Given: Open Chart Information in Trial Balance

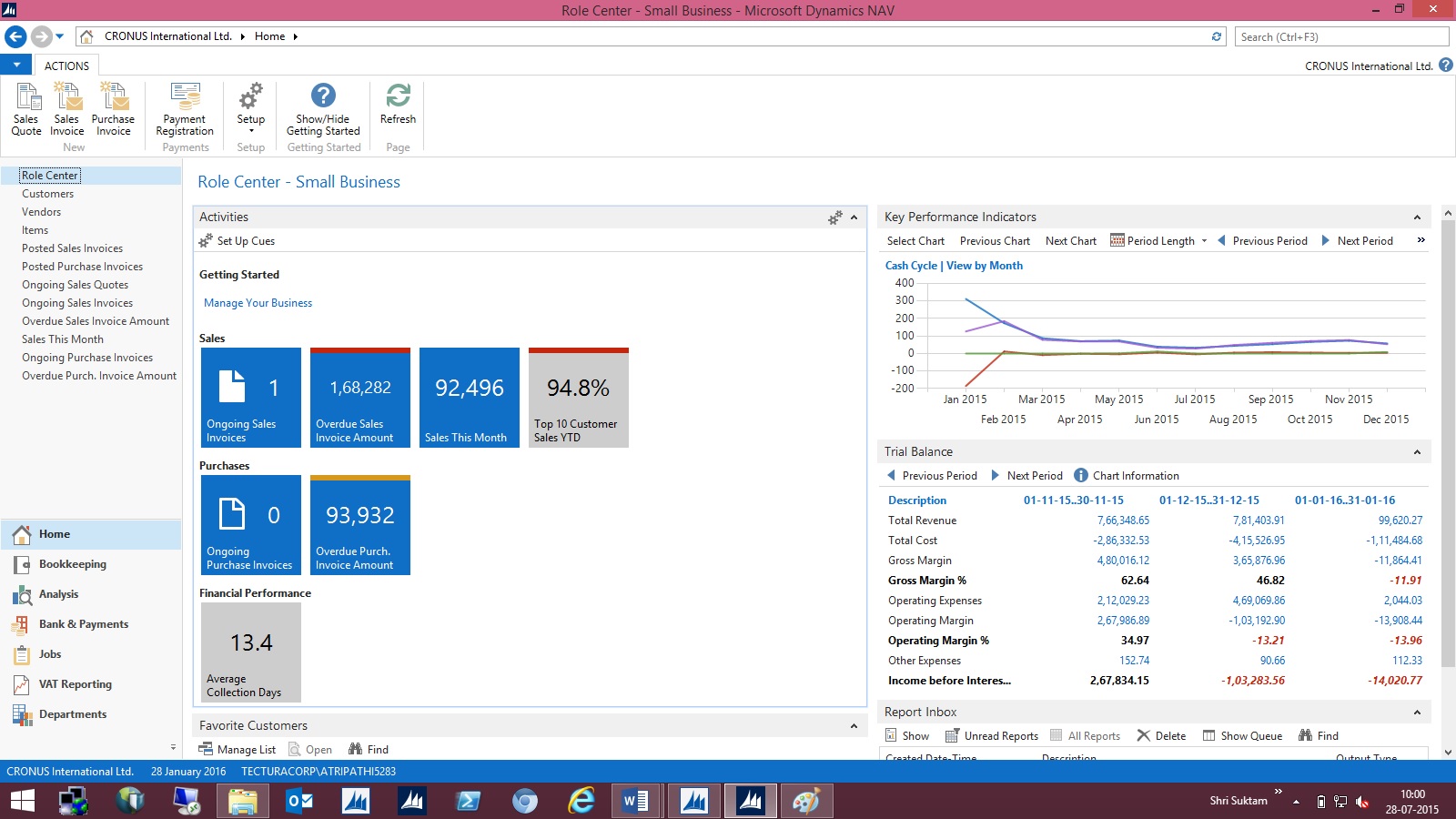Looking at the screenshot, I should 1127,476.
